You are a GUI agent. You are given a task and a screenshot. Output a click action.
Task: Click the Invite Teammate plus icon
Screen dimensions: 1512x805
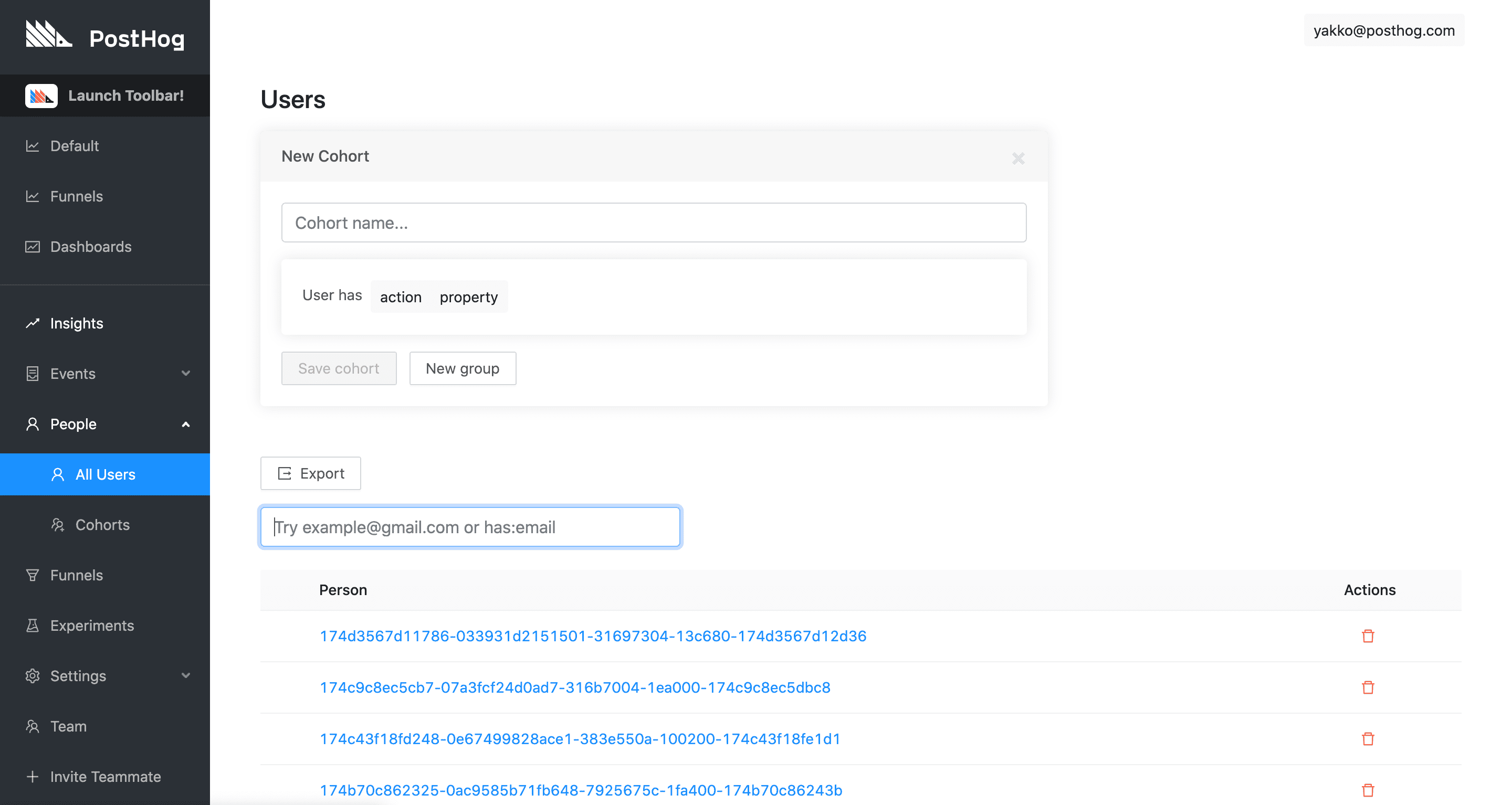coord(33,777)
